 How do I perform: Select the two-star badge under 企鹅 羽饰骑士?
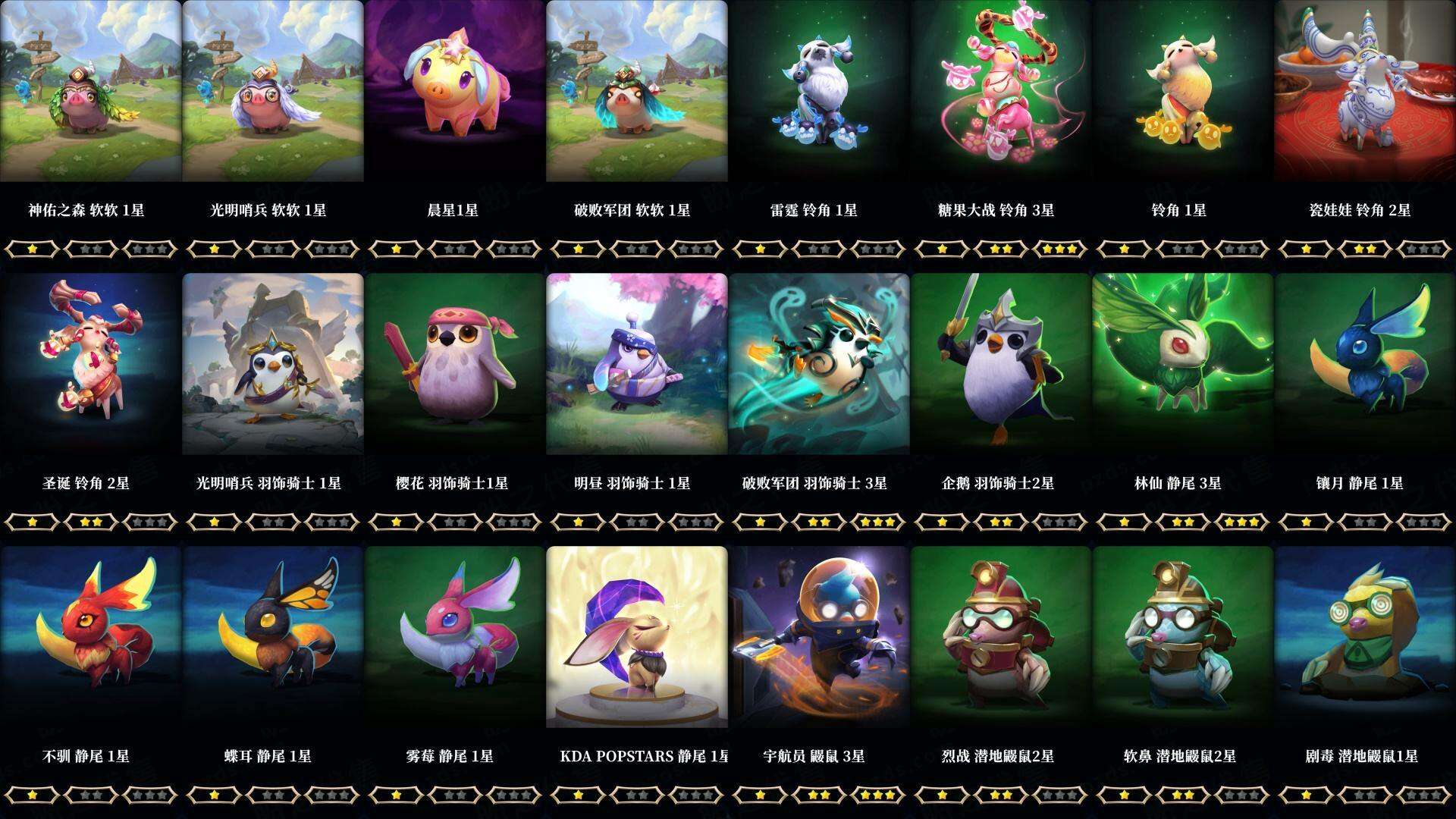pos(1000,522)
